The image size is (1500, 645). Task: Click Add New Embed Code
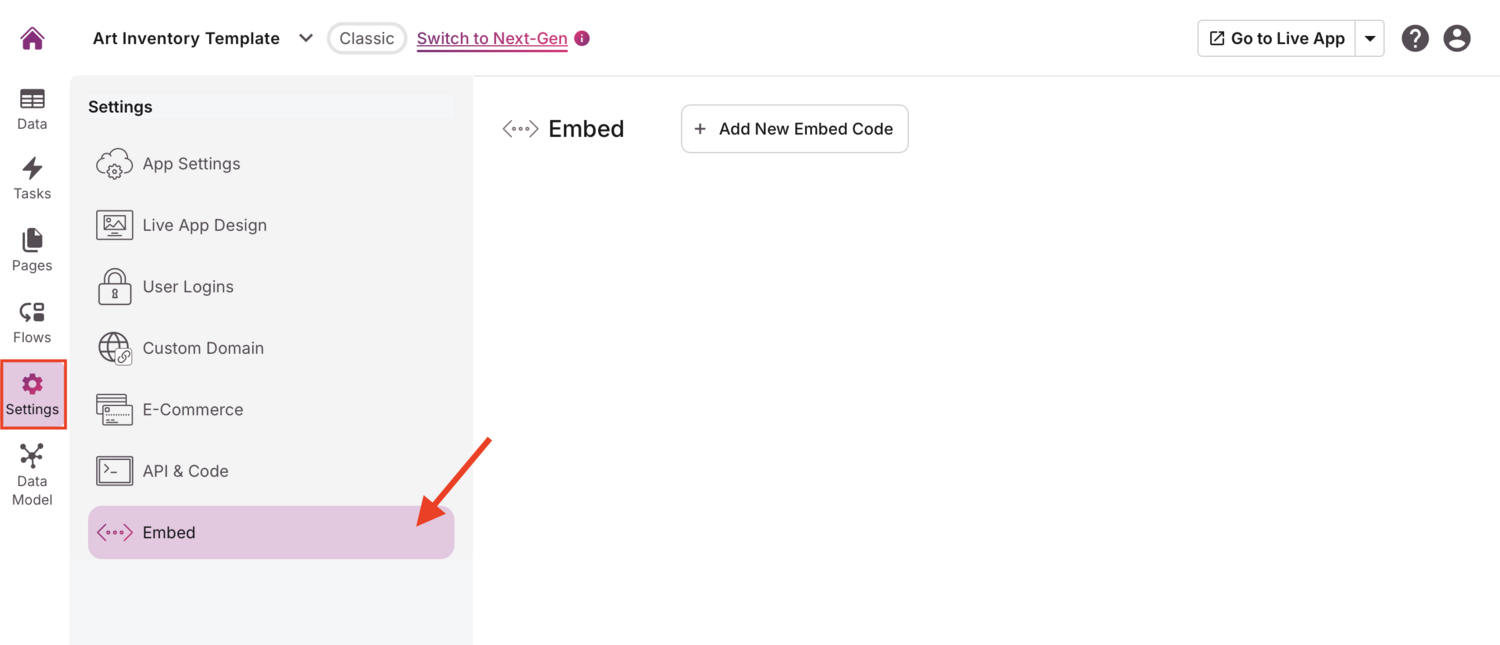794,128
